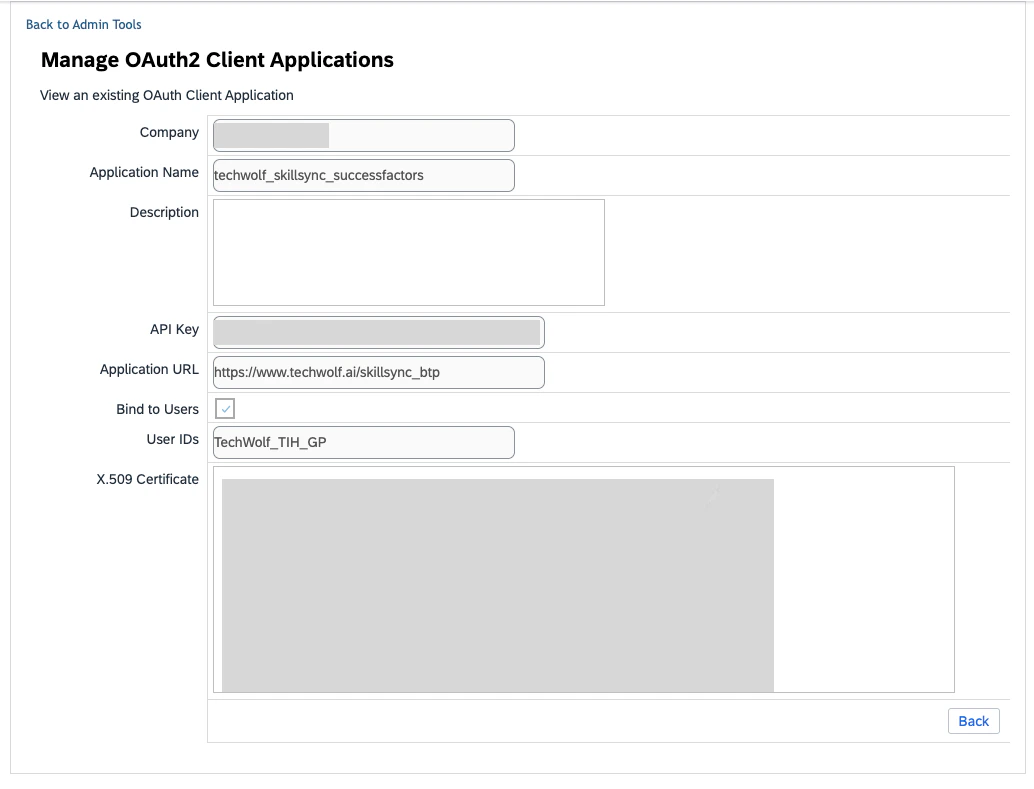The image size is (1034, 789).
Task: Click the Company field label
Action: pos(169,131)
